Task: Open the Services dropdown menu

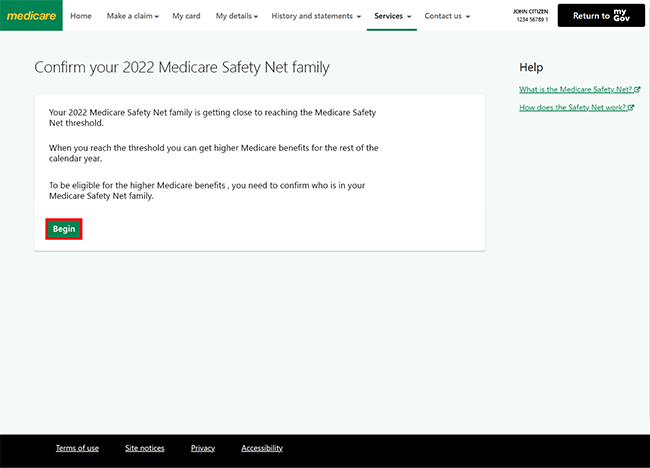Action: point(393,16)
